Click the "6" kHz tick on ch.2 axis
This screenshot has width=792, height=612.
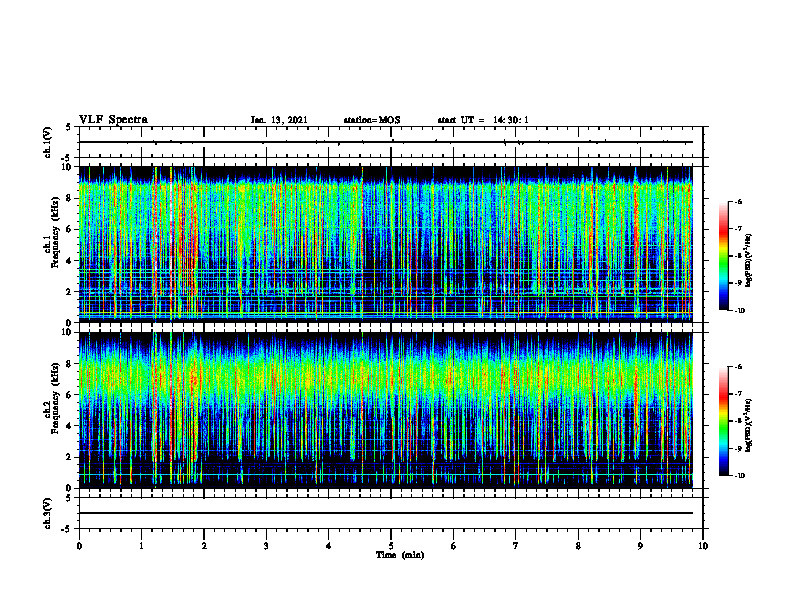[69, 395]
